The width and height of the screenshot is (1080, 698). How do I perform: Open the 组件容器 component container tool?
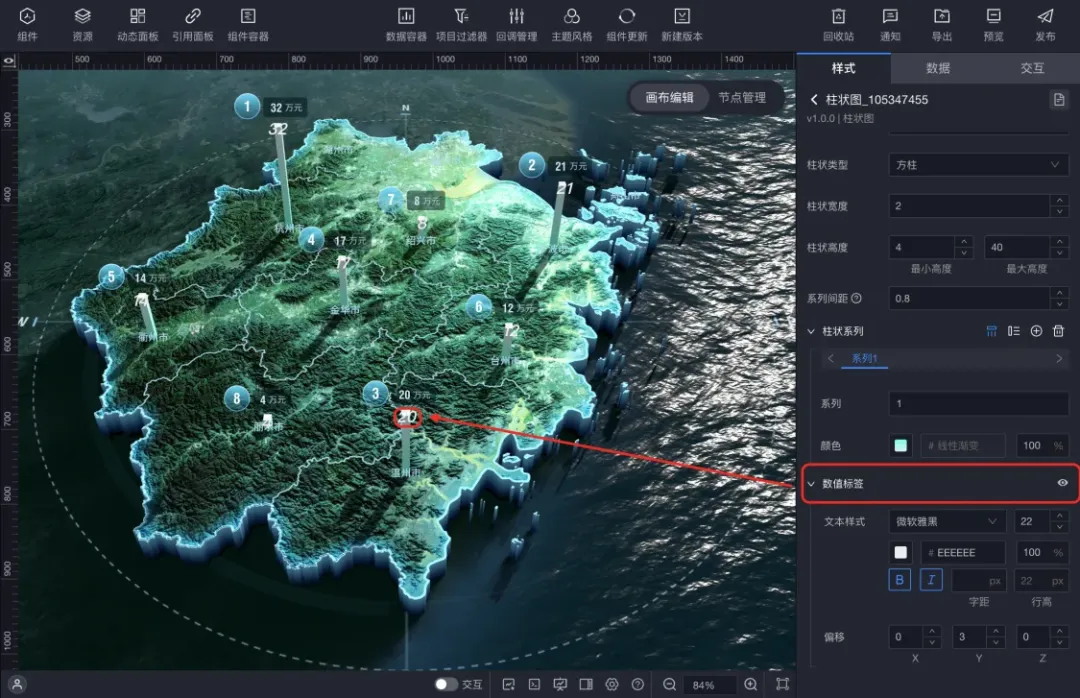(x=248, y=25)
